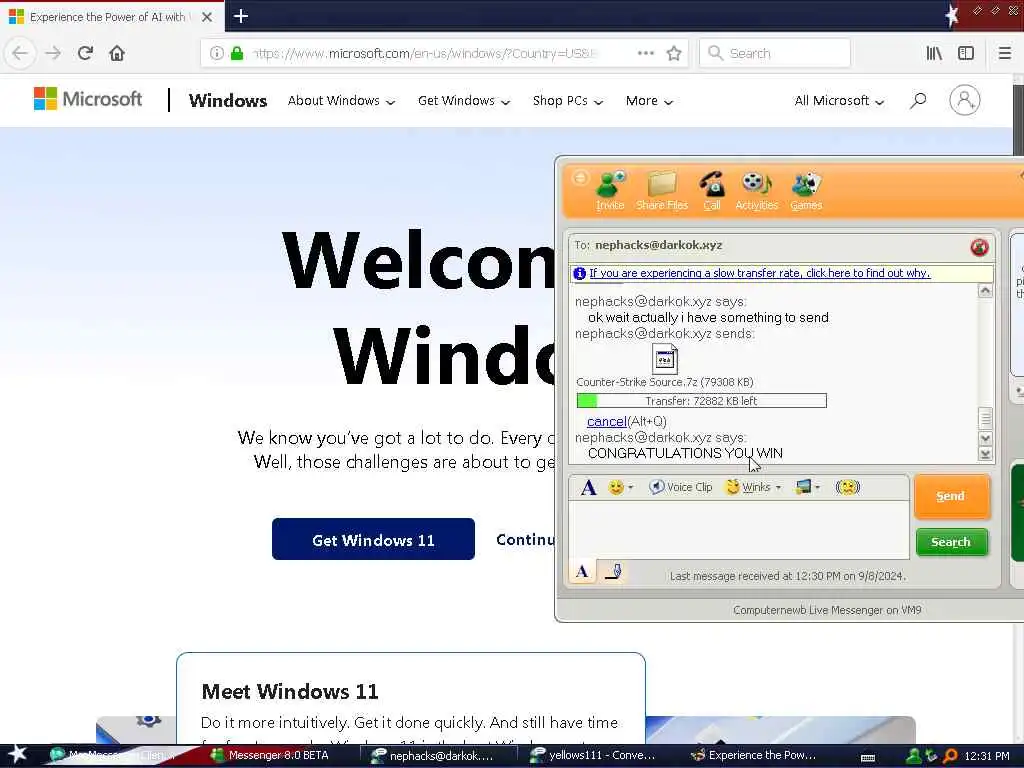Click the block contact icon beside nephacks@darkok.xyz
The width and height of the screenshot is (1024, 768).
[979, 247]
